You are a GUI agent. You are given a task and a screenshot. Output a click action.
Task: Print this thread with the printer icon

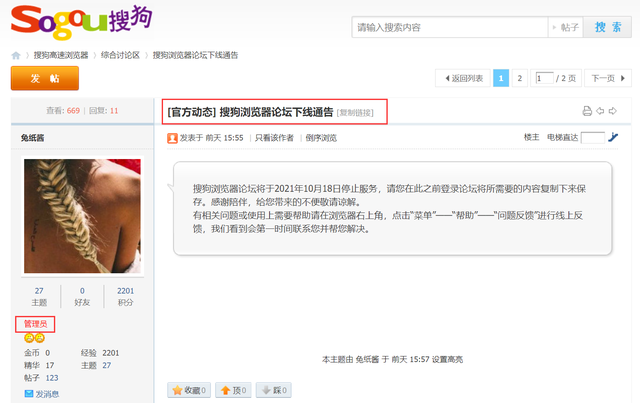pos(587,111)
